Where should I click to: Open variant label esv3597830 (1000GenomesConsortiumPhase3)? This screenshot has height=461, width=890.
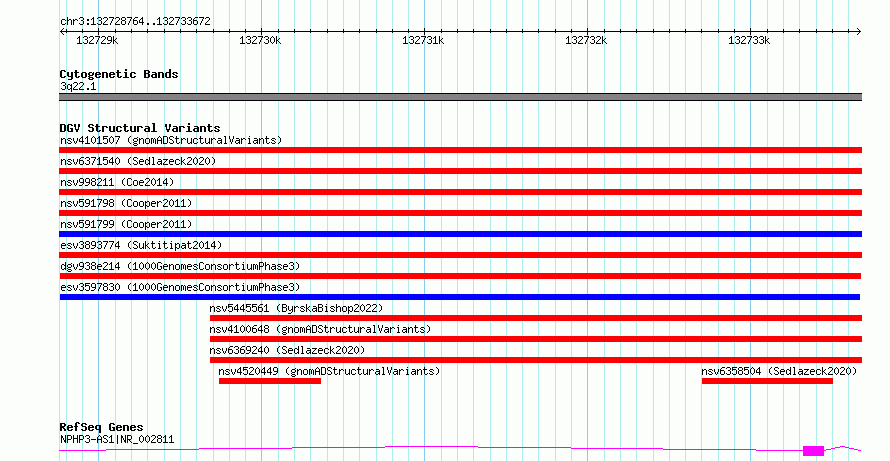click(x=180, y=287)
